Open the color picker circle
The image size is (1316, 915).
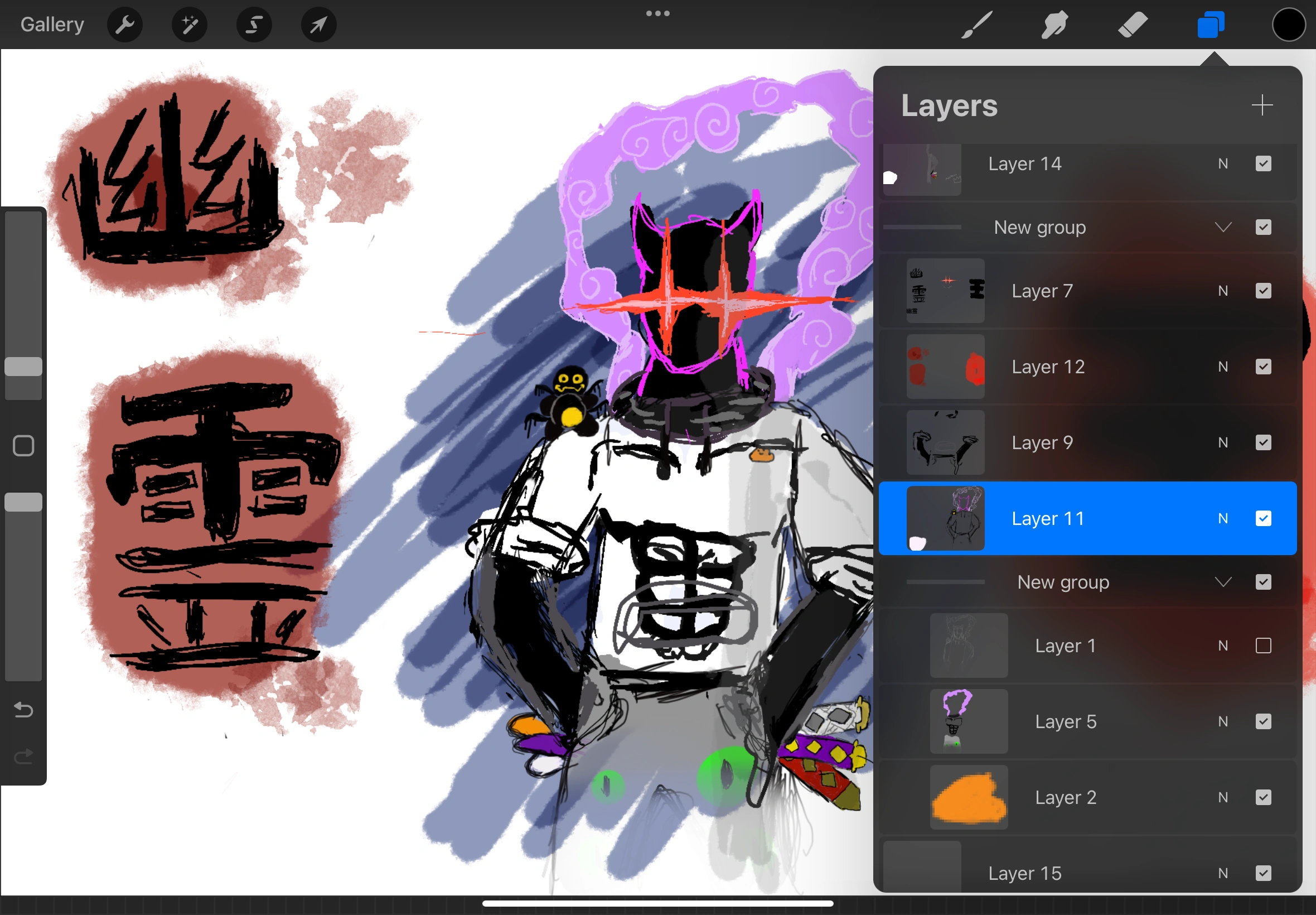(1288, 24)
